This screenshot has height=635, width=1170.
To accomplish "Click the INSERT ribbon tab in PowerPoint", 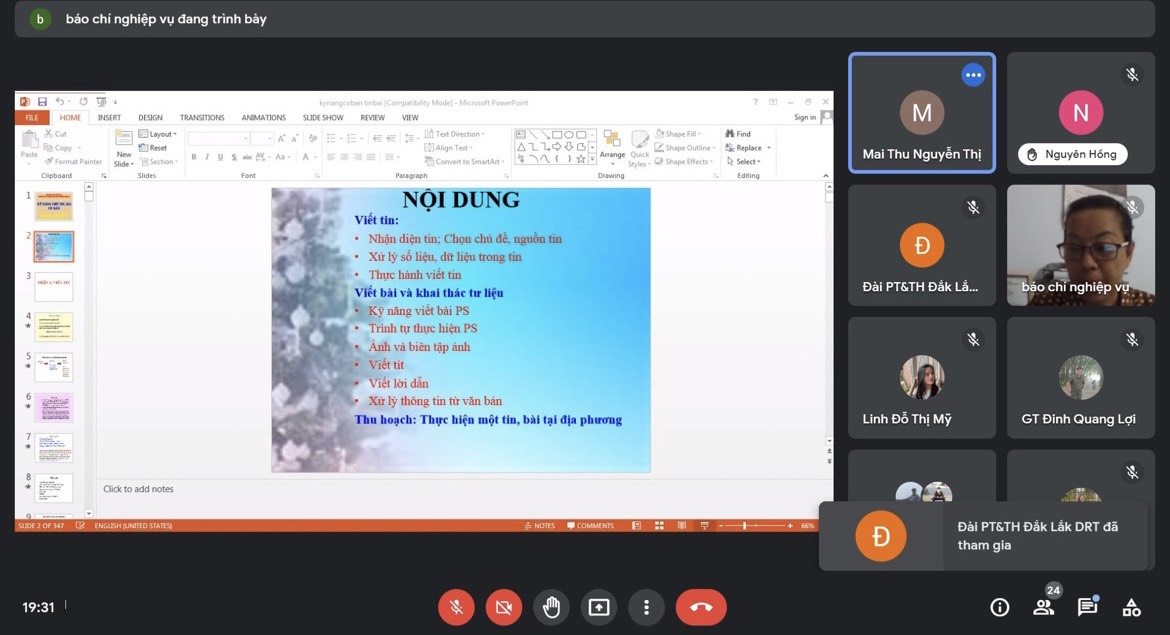I will [109, 117].
